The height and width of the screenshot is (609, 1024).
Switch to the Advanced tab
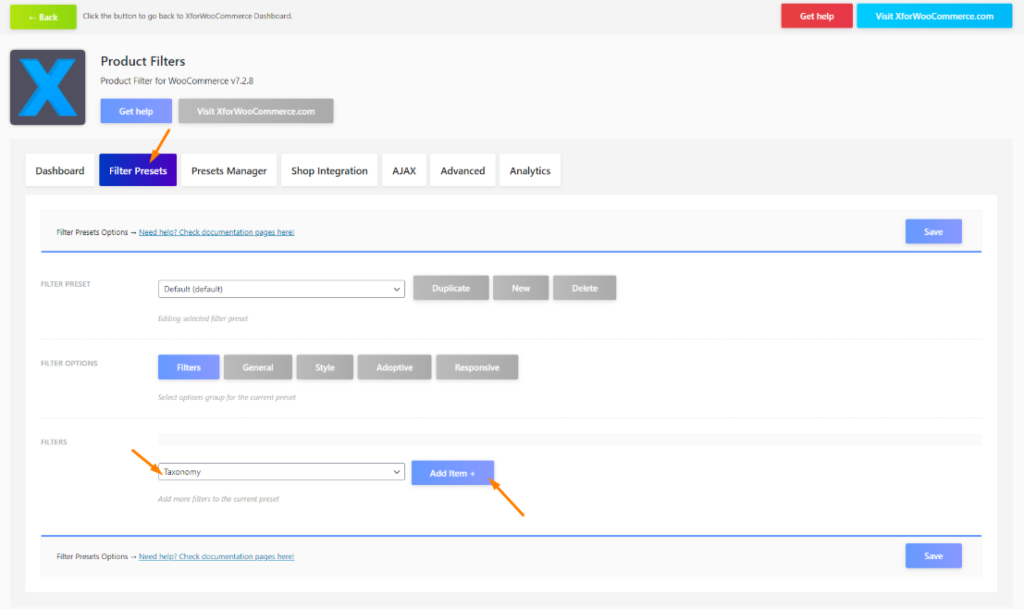point(462,170)
